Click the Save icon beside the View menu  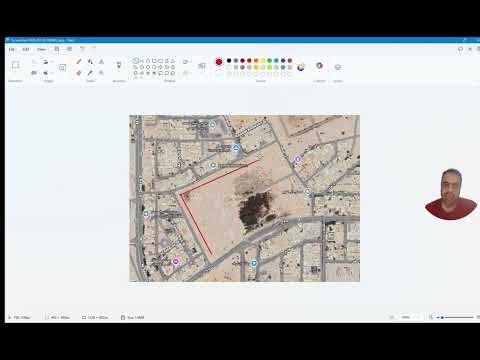pos(57,49)
